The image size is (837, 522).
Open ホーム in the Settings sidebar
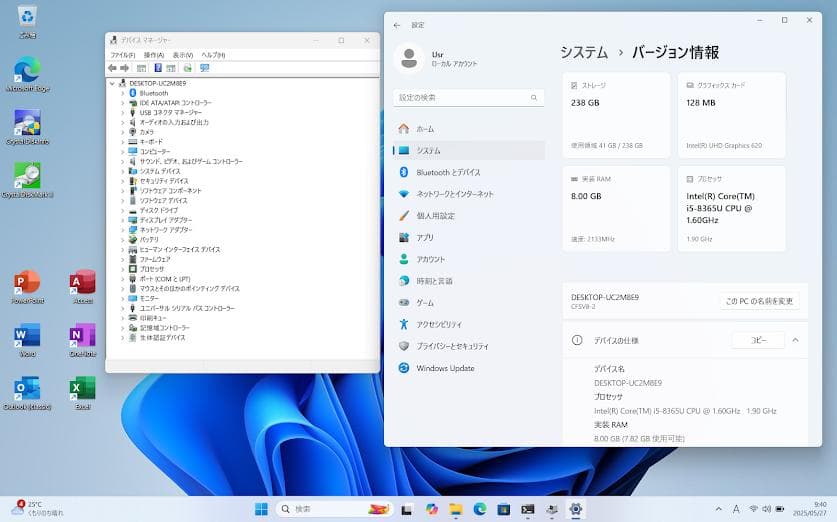pos(469,129)
